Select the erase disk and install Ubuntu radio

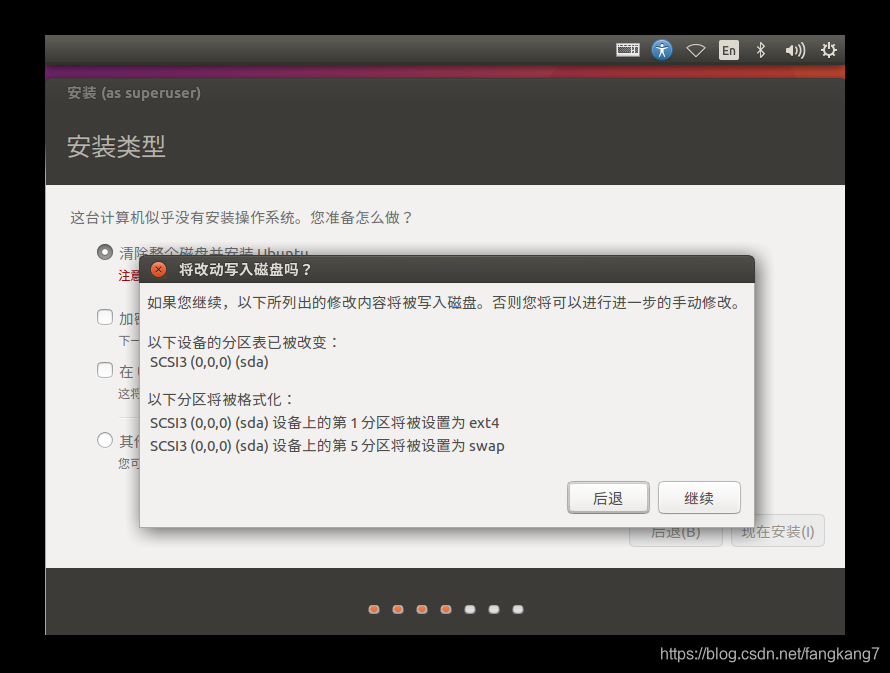[105, 252]
